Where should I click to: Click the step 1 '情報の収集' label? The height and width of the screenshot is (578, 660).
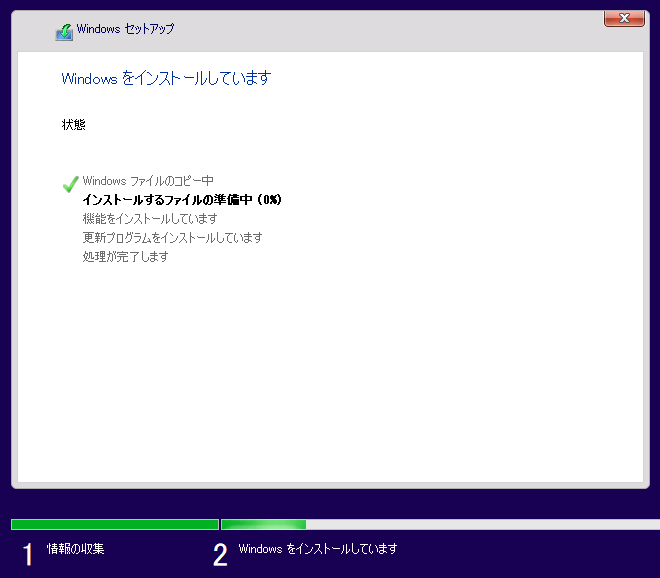pos(75,549)
